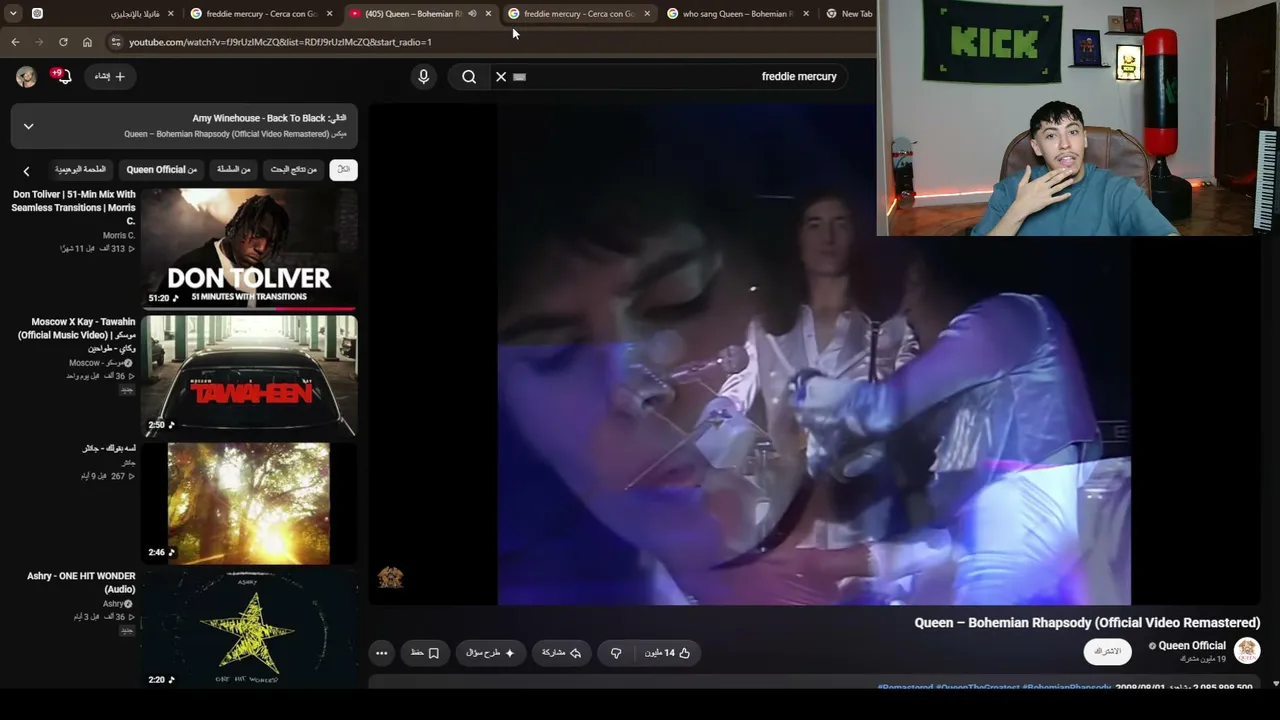
Task: Like the Bohemian Rhapsody video
Action: click(668, 653)
